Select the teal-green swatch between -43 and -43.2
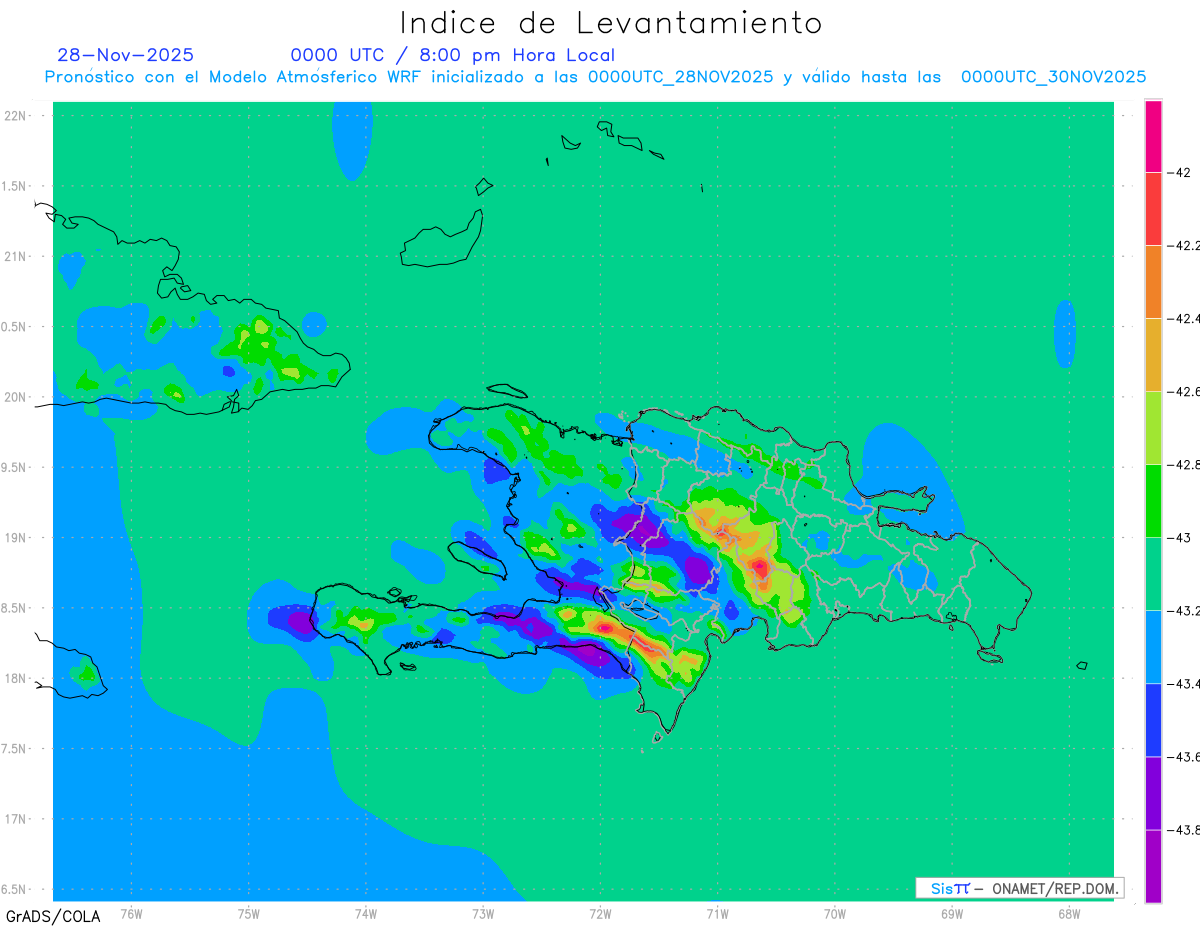 tap(1153, 574)
